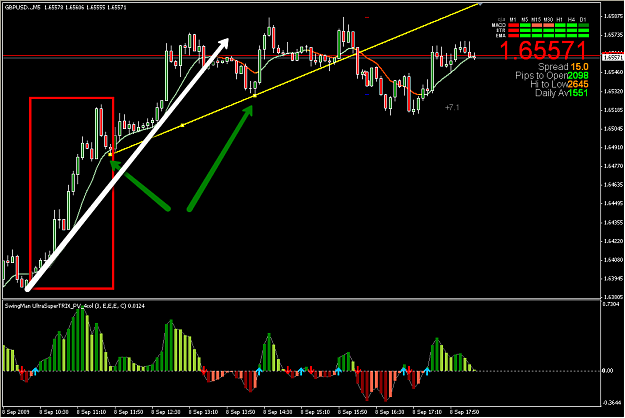
Task: Click the chart shift triangle marker at top
Action: (x=480, y=4)
